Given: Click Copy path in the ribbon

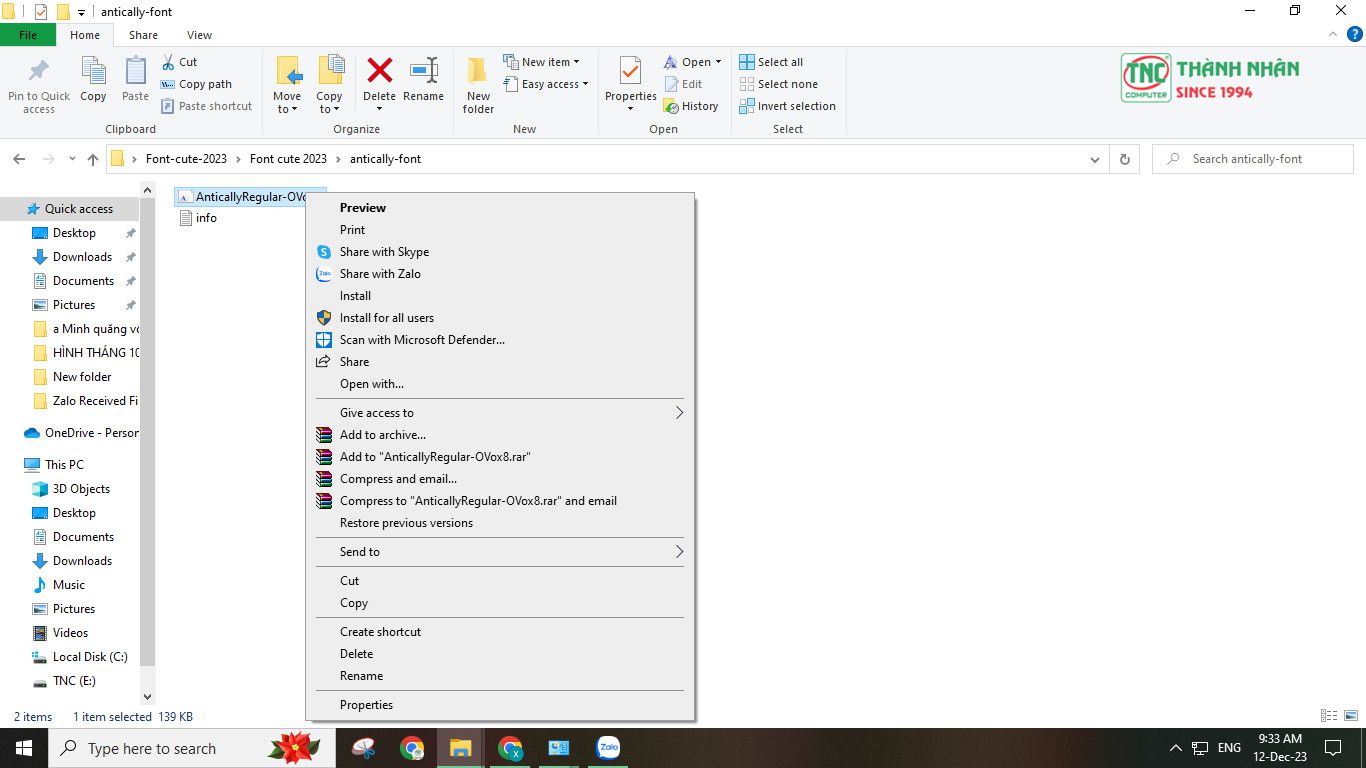Looking at the screenshot, I should [197, 84].
